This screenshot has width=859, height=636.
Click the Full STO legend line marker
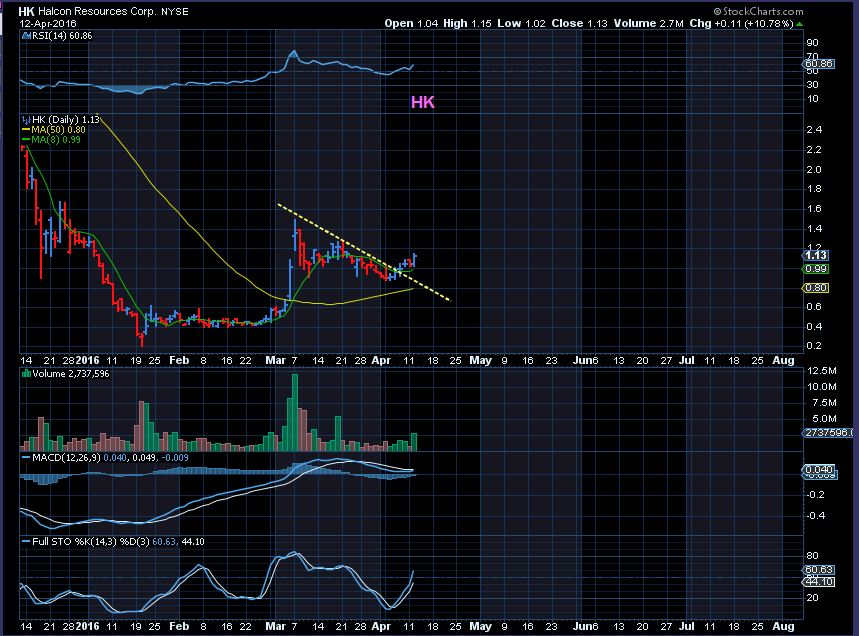coord(26,542)
